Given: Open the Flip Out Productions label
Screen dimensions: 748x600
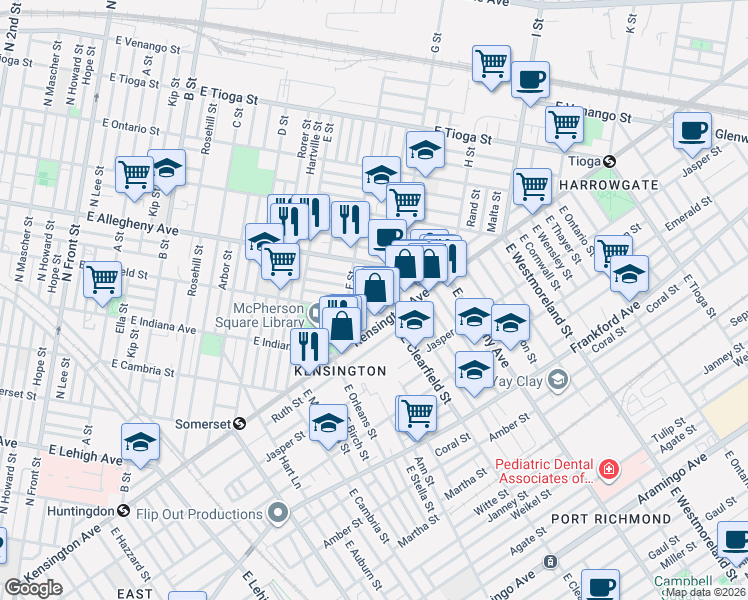Looking at the screenshot, I should coord(199,514).
